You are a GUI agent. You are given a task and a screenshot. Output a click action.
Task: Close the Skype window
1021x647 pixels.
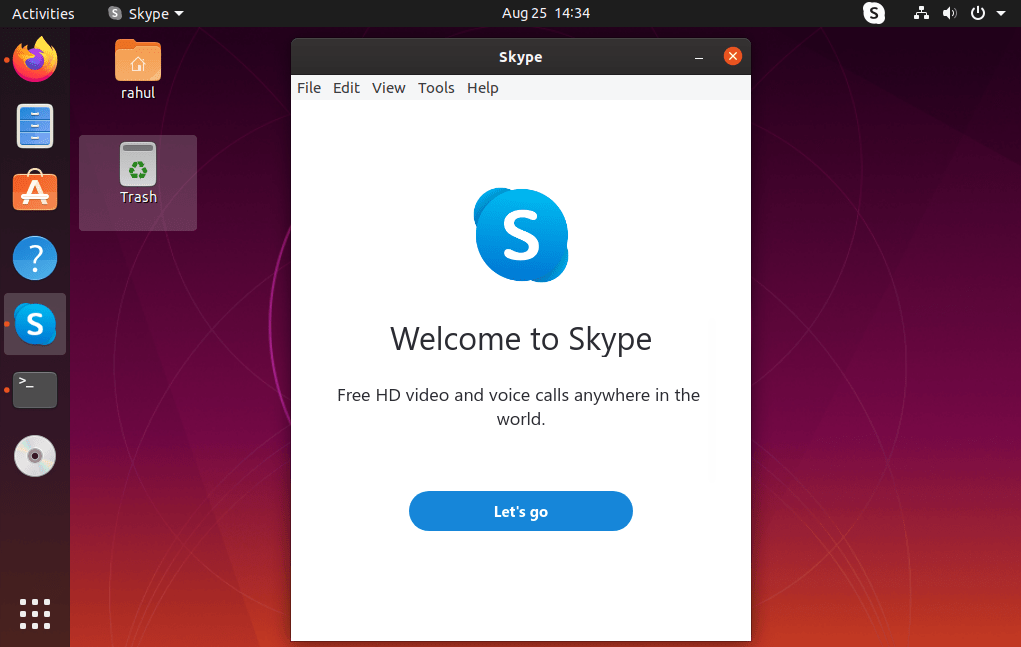733,57
